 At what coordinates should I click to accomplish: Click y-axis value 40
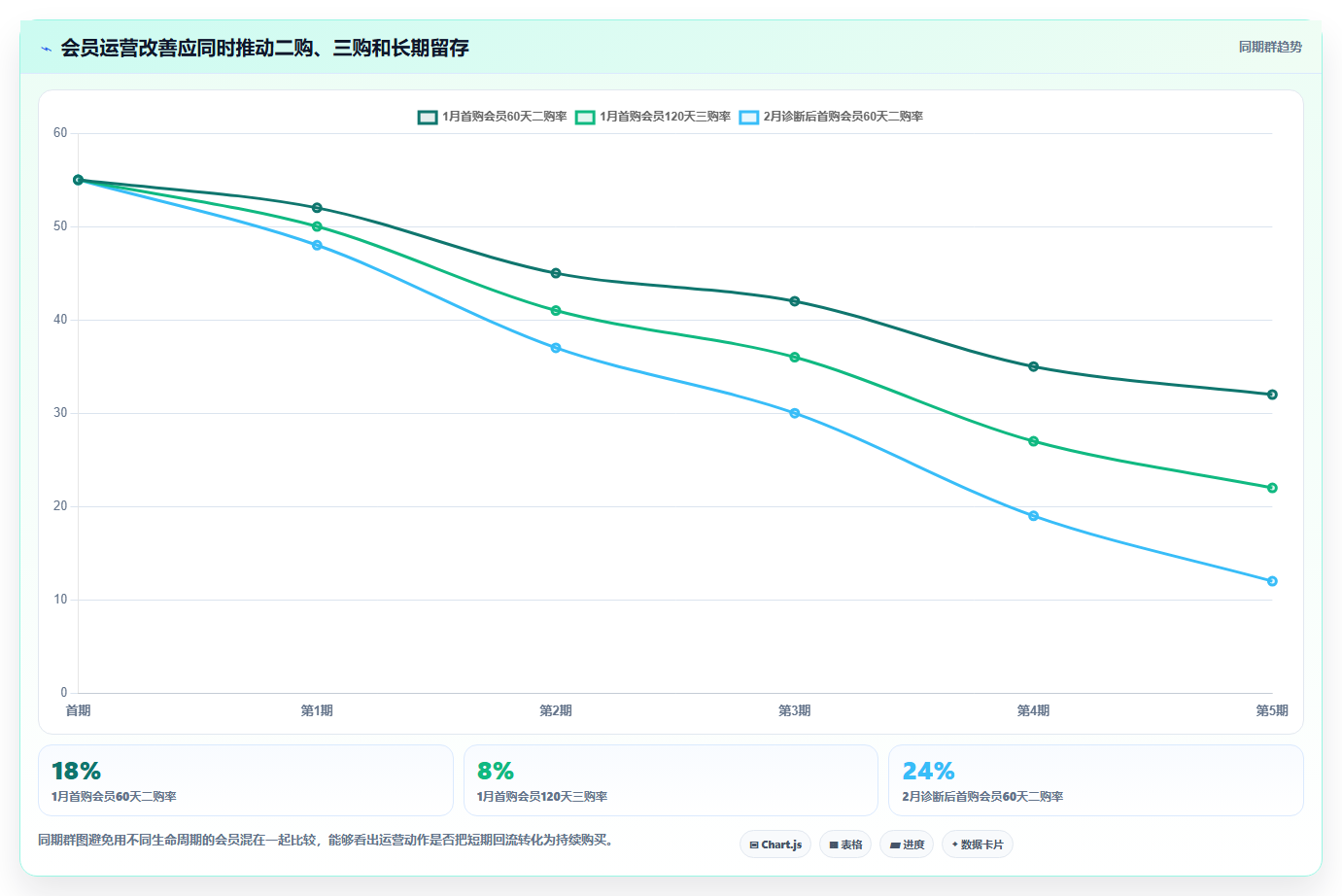tap(60, 320)
